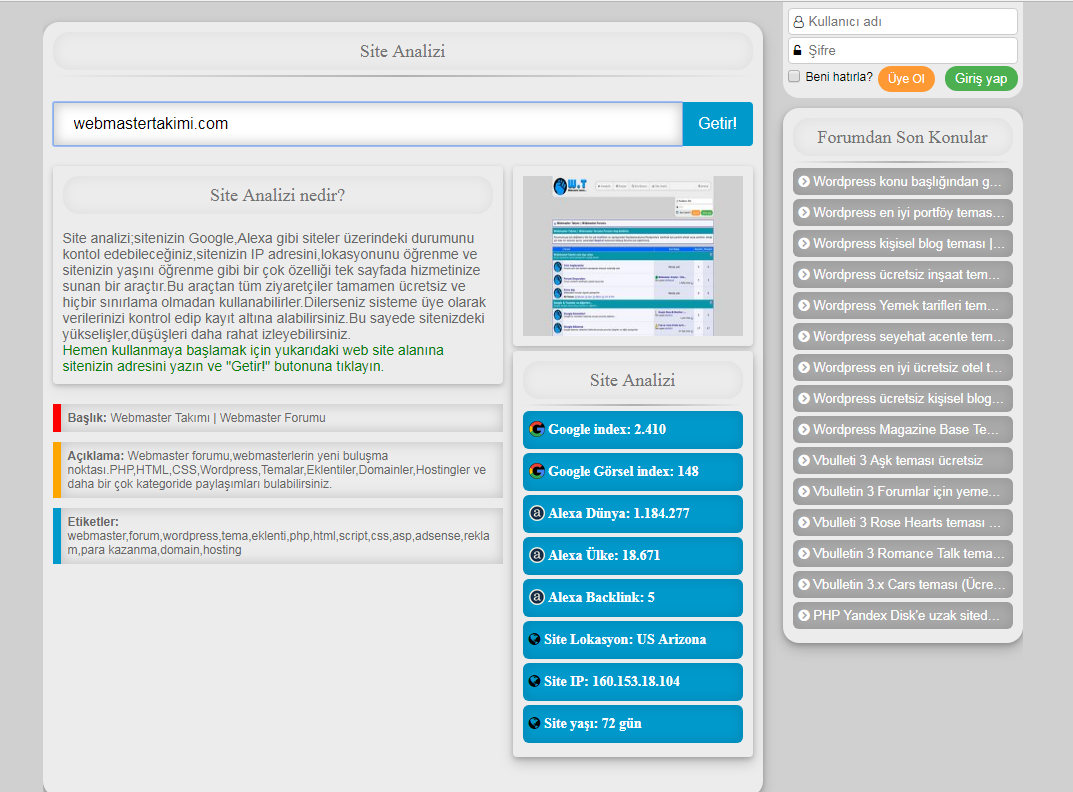The image size is (1073, 792).
Task: Click arrow icon beside Wordpress kişisel blog teması
Action: [x=804, y=243]
